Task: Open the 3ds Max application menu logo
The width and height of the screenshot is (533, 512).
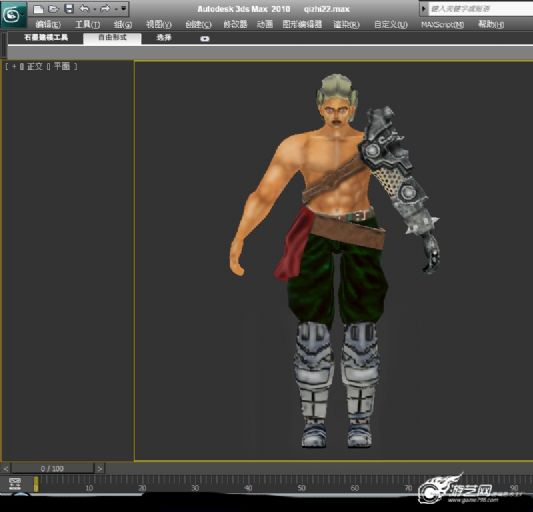Action: 13,15
